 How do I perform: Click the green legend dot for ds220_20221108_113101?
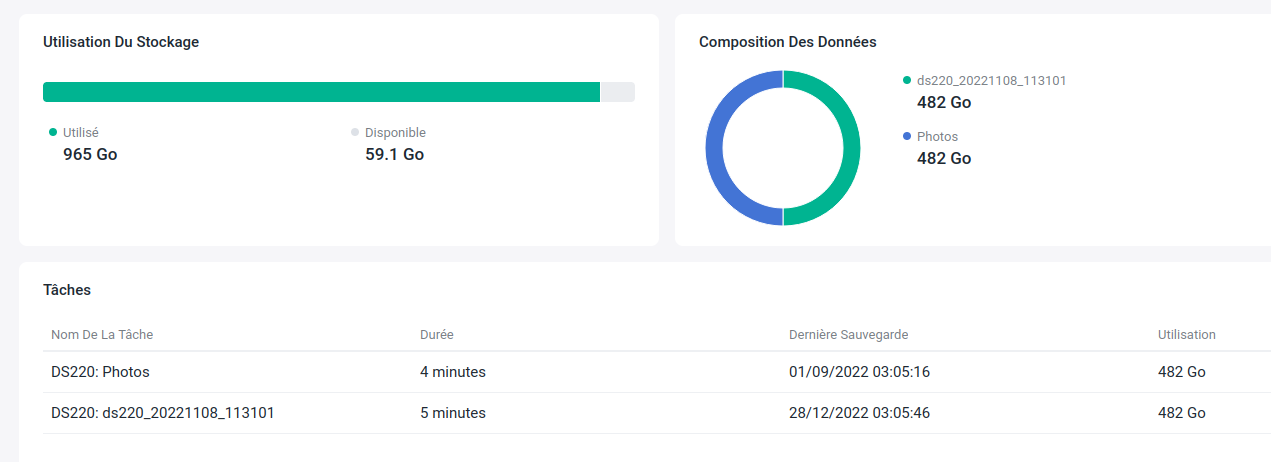(x=907, y=80)
